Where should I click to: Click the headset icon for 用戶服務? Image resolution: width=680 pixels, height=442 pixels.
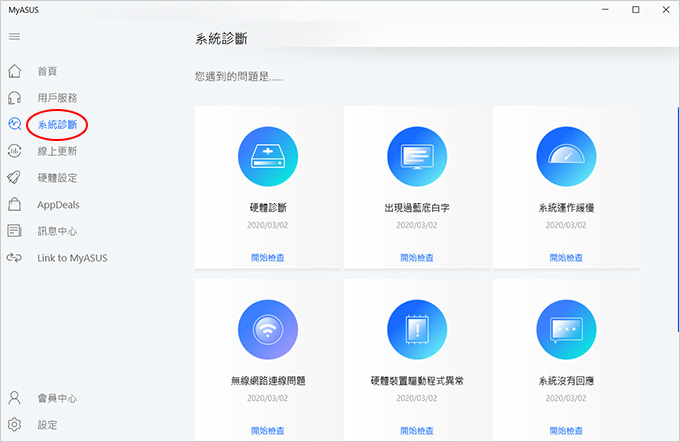tap(14, 98)
